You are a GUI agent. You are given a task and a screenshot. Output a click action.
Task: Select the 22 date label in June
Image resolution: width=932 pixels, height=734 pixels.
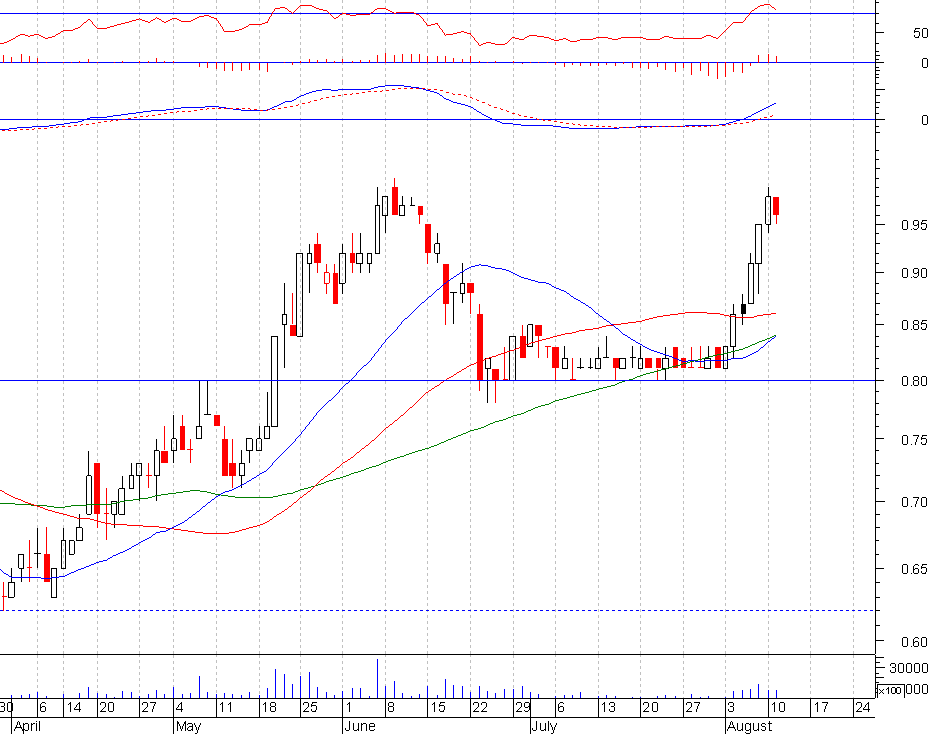coord(480,707)
